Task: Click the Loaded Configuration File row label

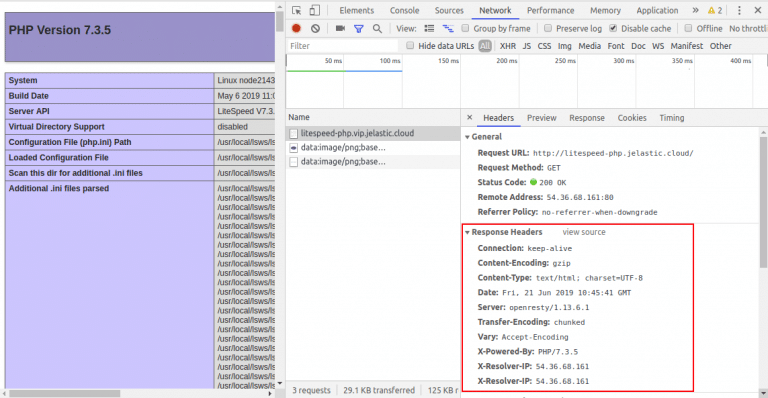Action: click(x=58, y=158)
